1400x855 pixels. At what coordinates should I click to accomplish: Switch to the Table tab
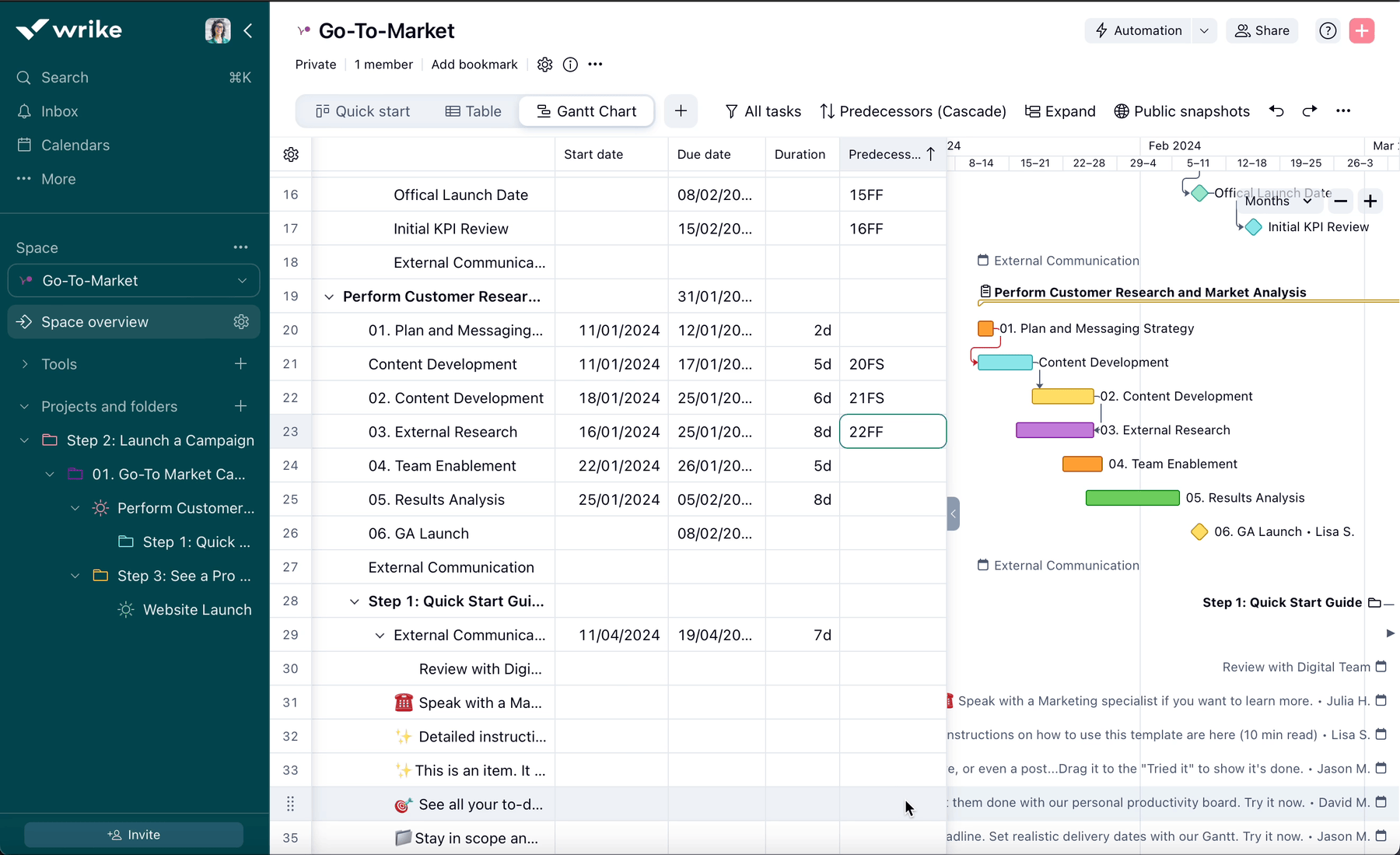click(473, 111)
